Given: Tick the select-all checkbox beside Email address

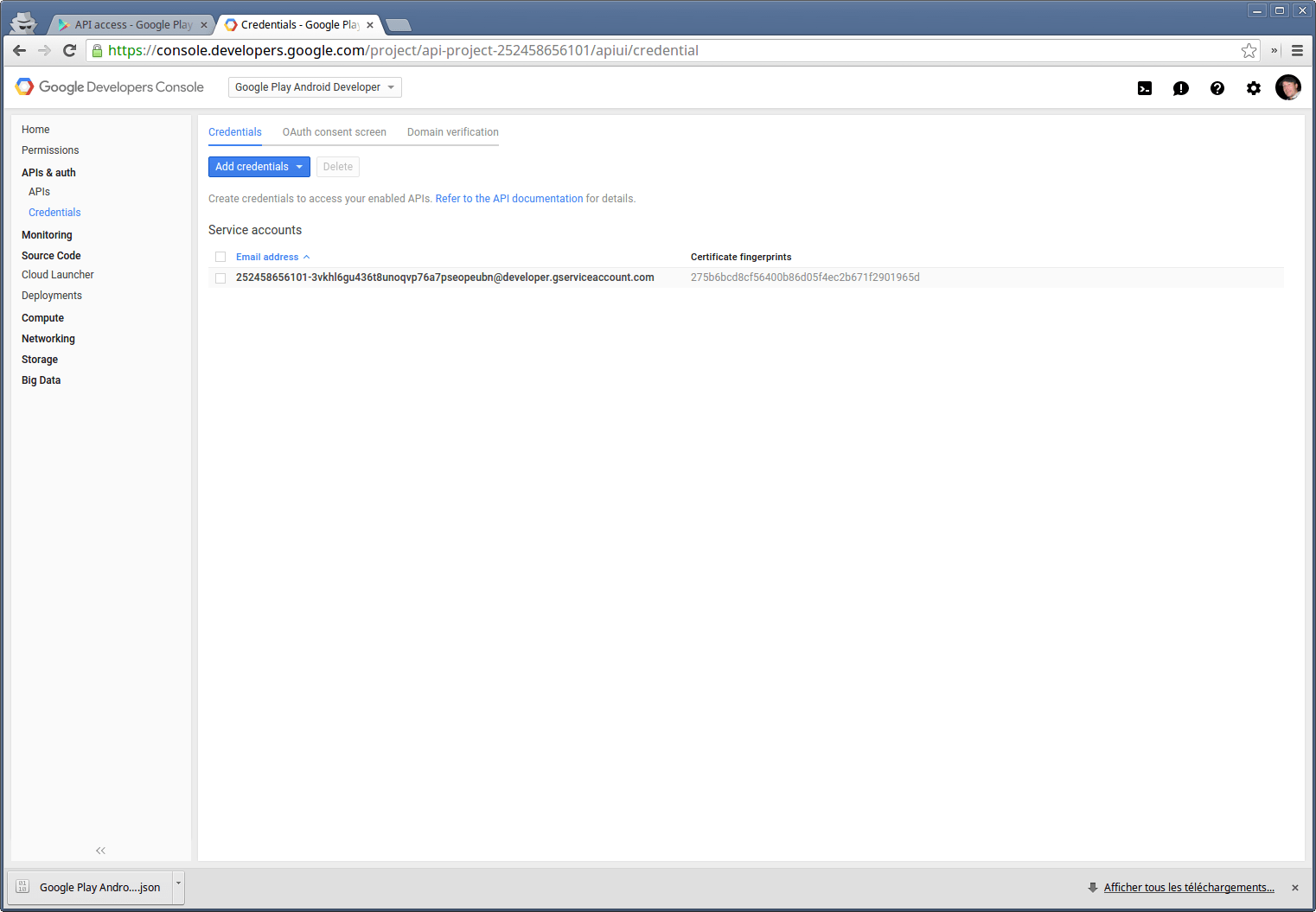Looking at the screenshot, I should coord(220,257).
